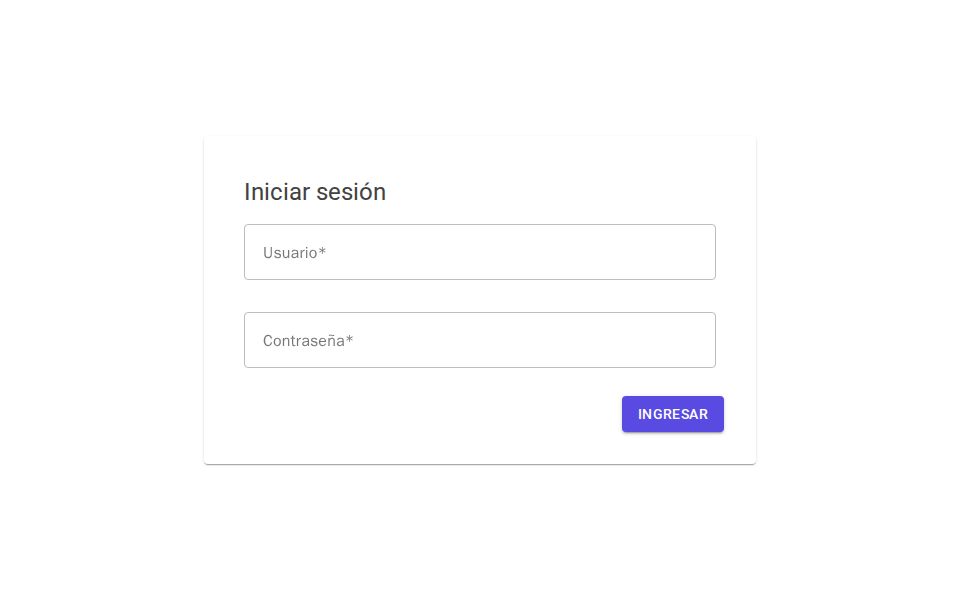Screen dimensions: 960x600
Task: Click the INGRESAR button label text
Action: pos(673,414)
